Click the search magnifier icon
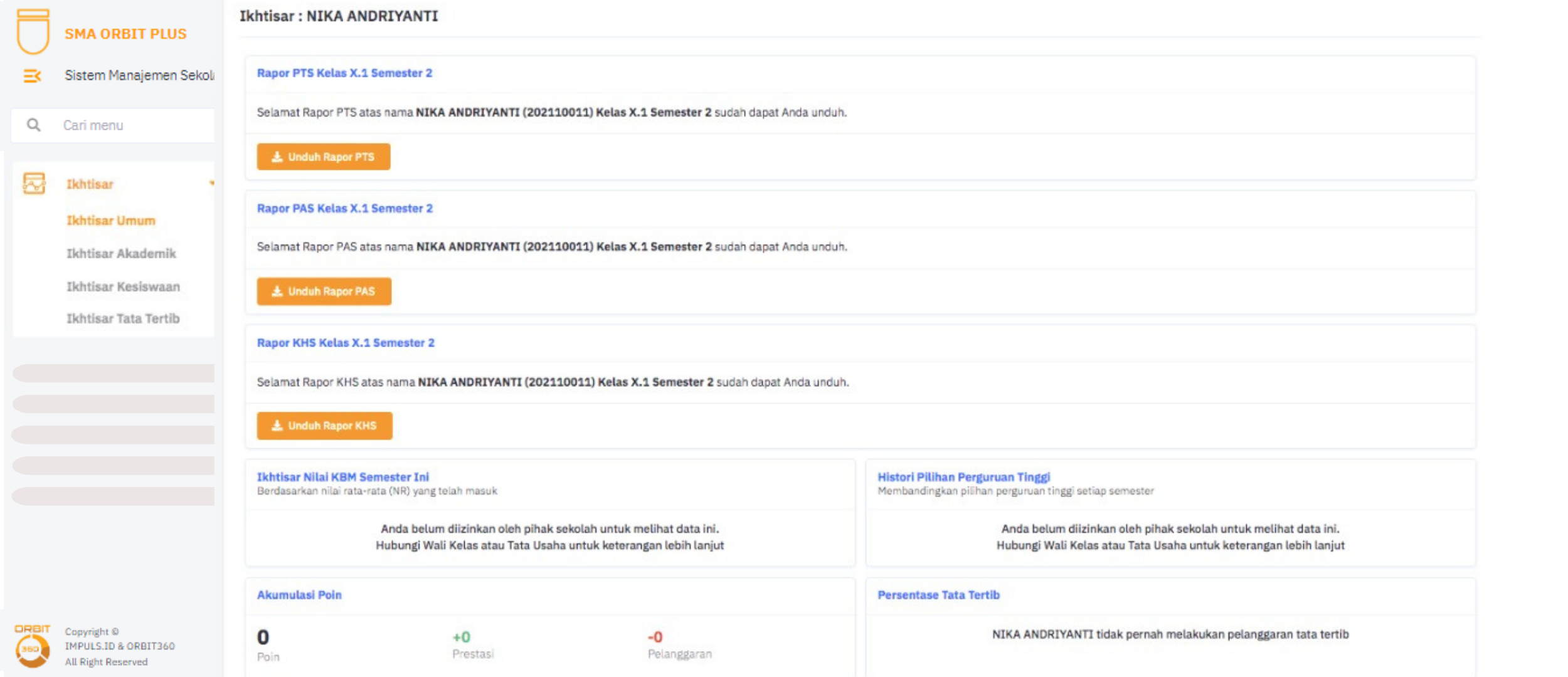The width and height of the screenshot is (1568, 677). coord(34,125)
